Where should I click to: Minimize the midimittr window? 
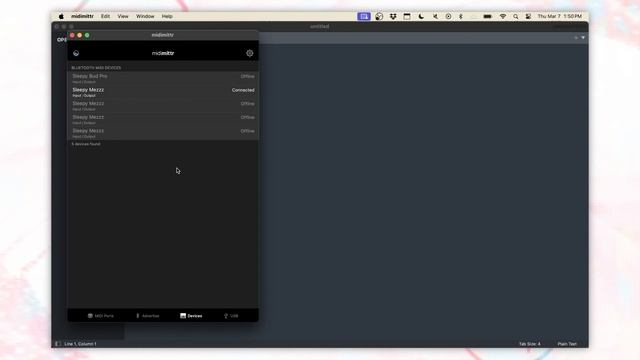(80, 35)
